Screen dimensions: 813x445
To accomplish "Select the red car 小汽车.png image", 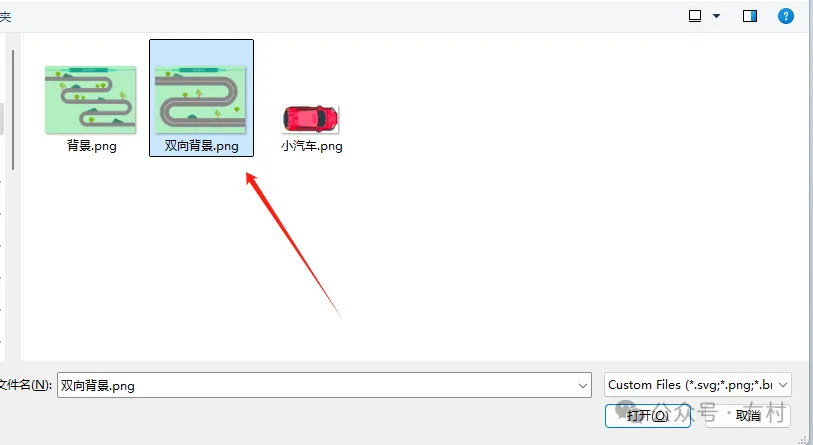I will point(310,119).
